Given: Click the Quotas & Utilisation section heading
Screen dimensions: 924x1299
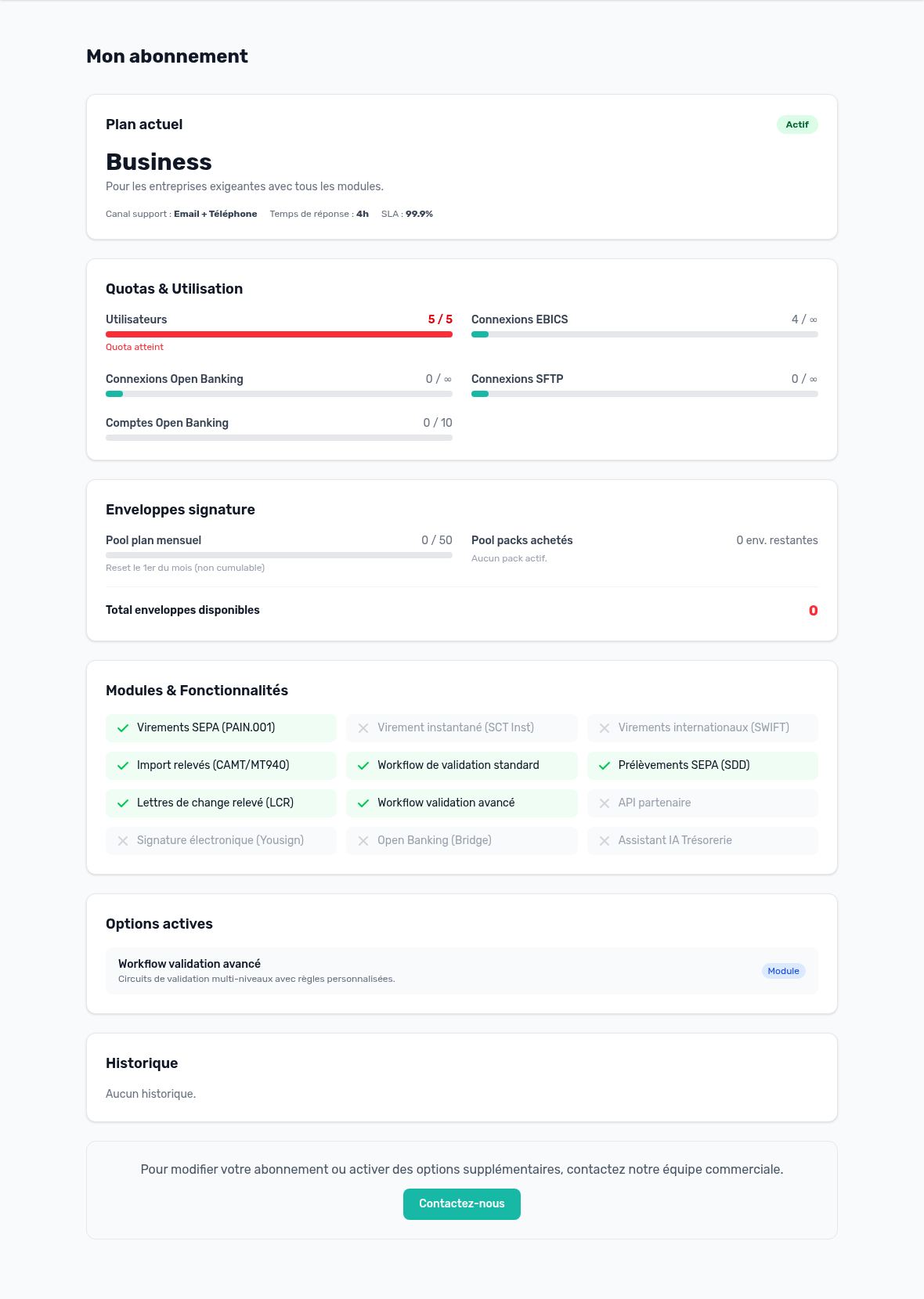Looking at the screenshot, I should 174,289.
